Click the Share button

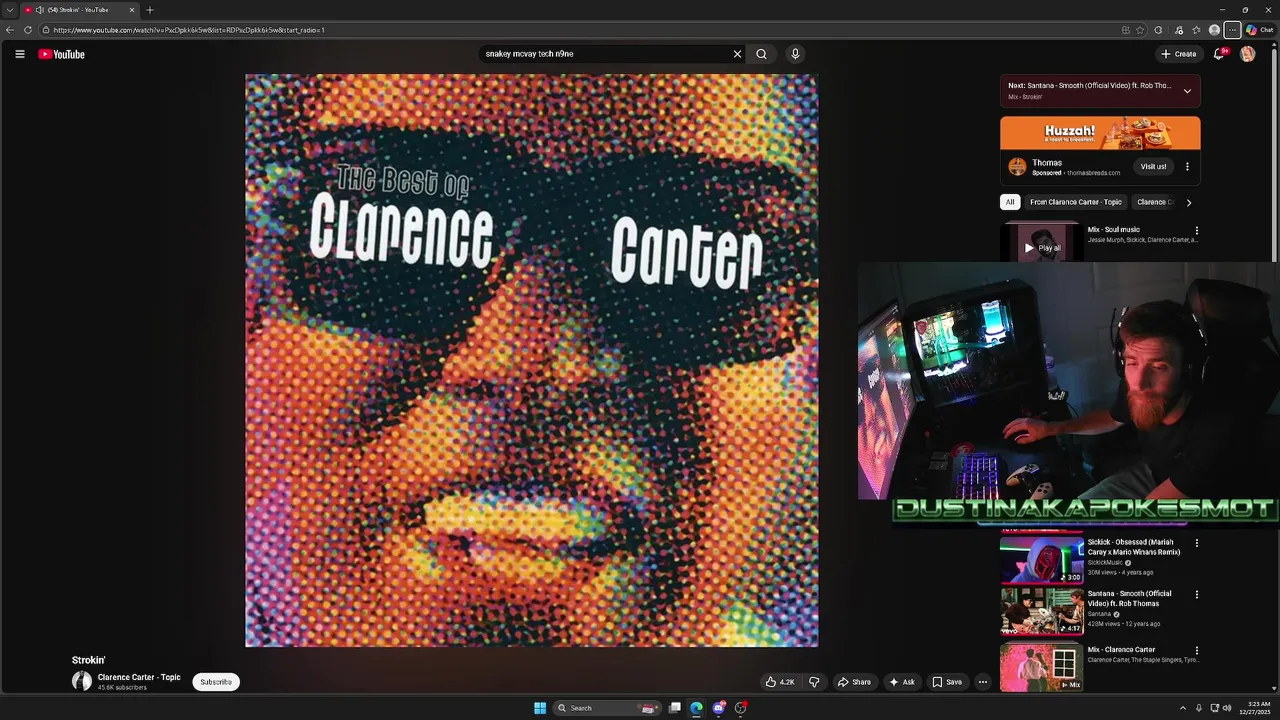point(854,682)
